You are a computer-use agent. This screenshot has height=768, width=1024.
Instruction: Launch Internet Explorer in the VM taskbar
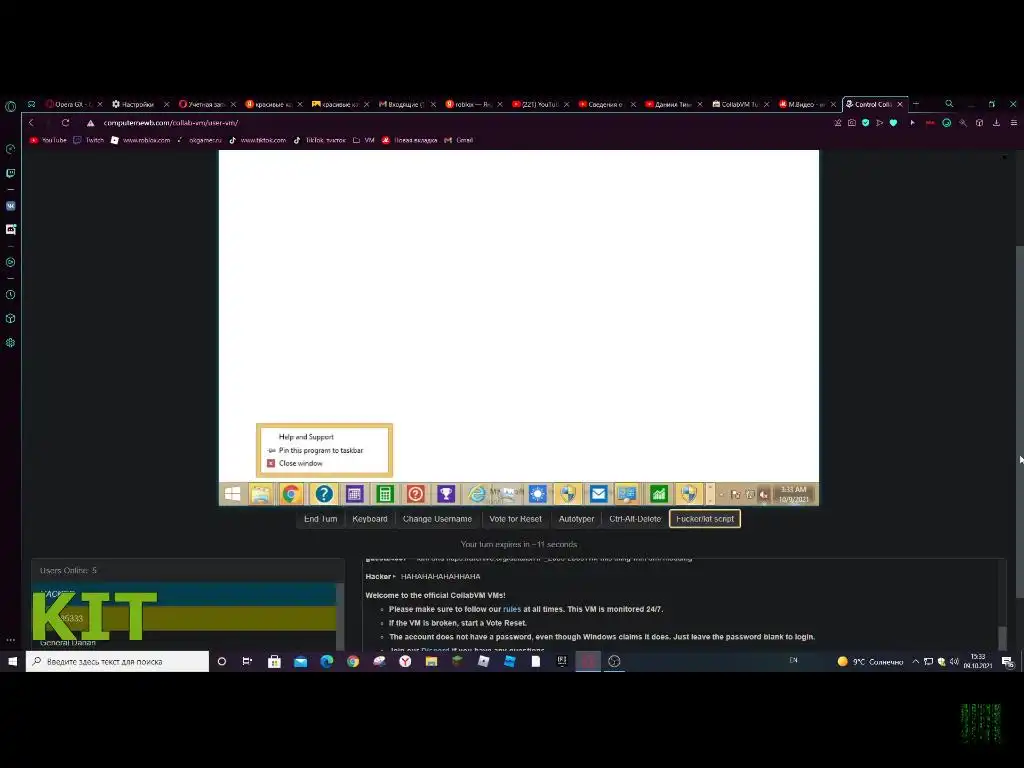point(477,494)
